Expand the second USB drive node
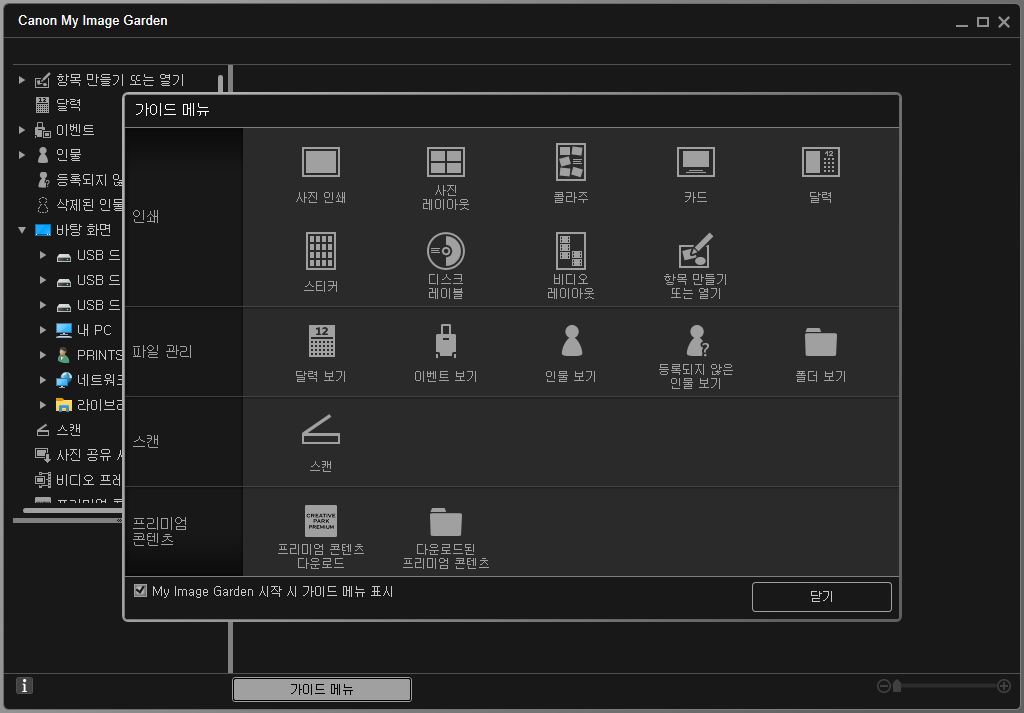 [x=42, y=280]
